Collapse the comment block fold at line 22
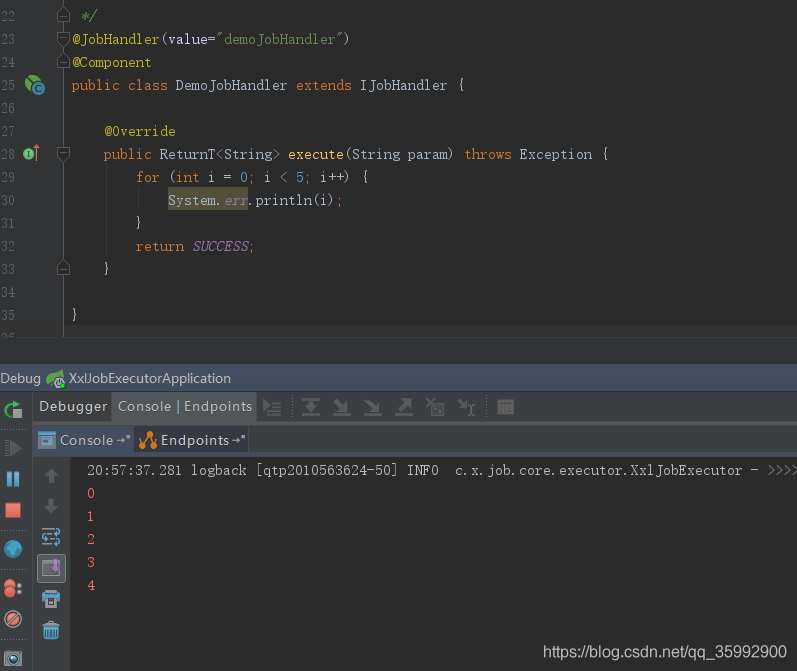 (64, 16)
